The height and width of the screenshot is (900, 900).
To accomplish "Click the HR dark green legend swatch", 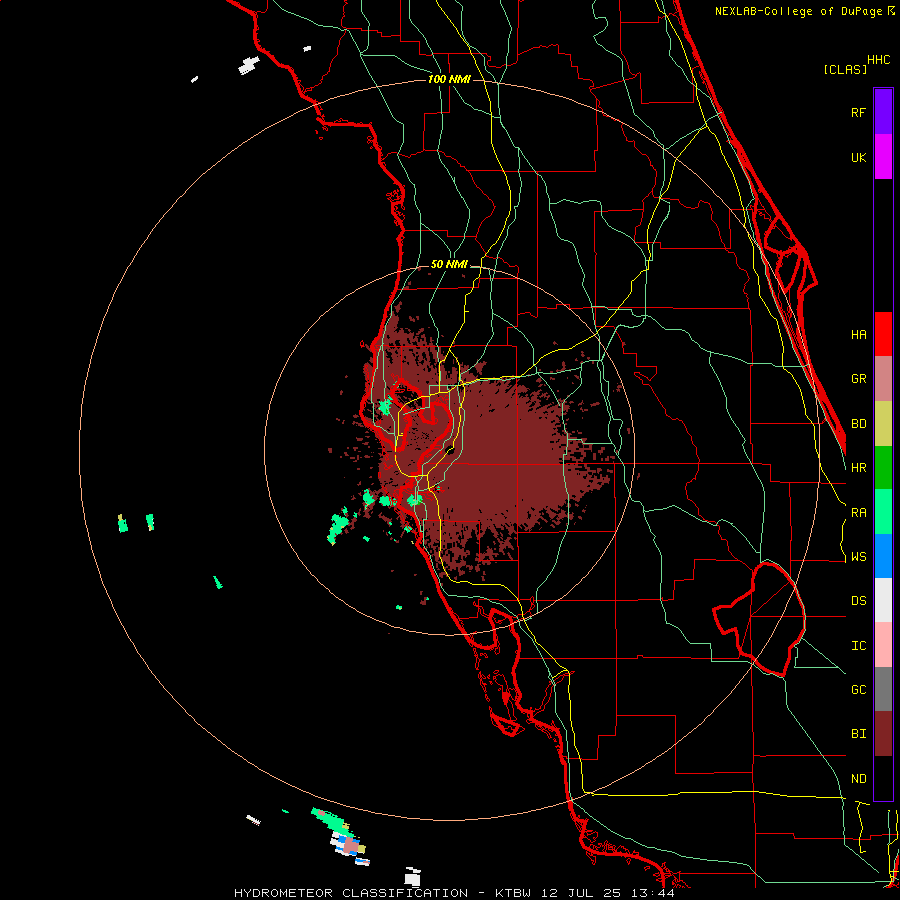I will click(x=883, y=468).
